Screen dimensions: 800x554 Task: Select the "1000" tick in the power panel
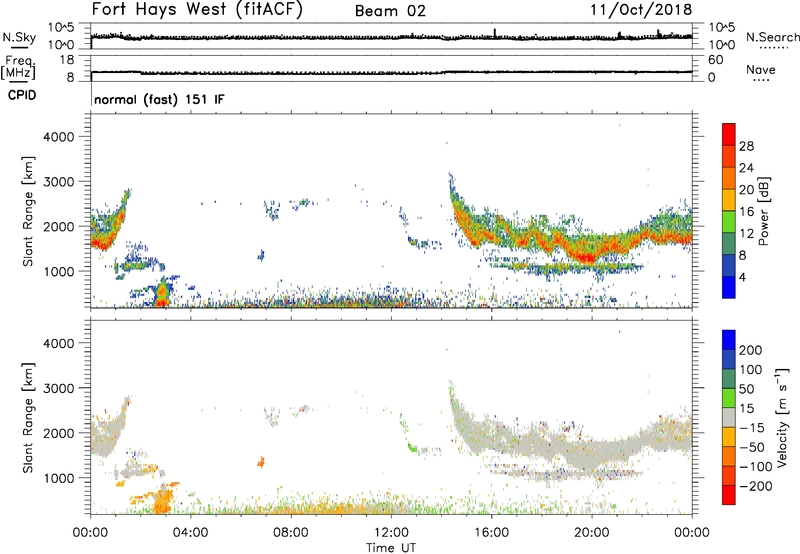point(59,271)
